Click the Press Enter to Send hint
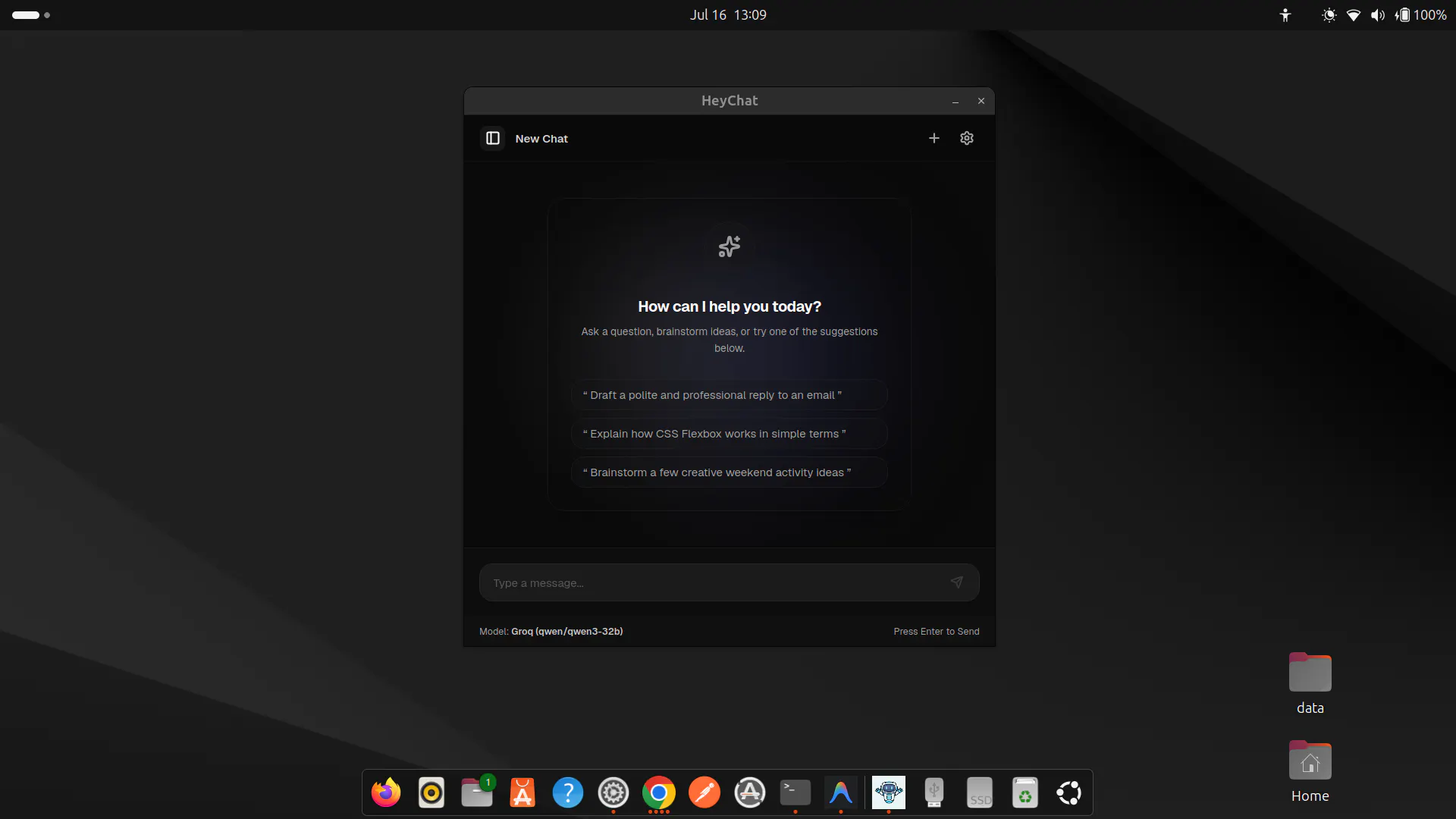Screen dimensions: 1456x819 [937, 632]
